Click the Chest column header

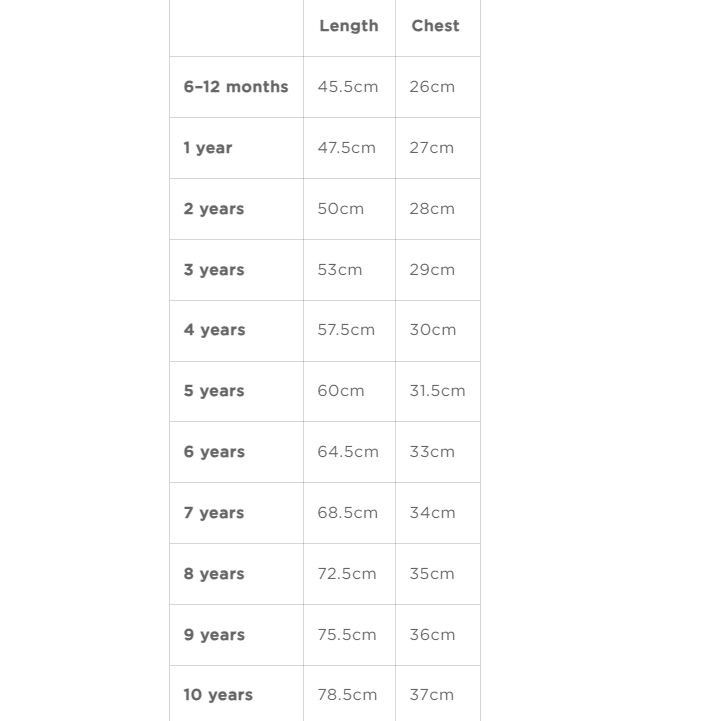tap(435, 26)
